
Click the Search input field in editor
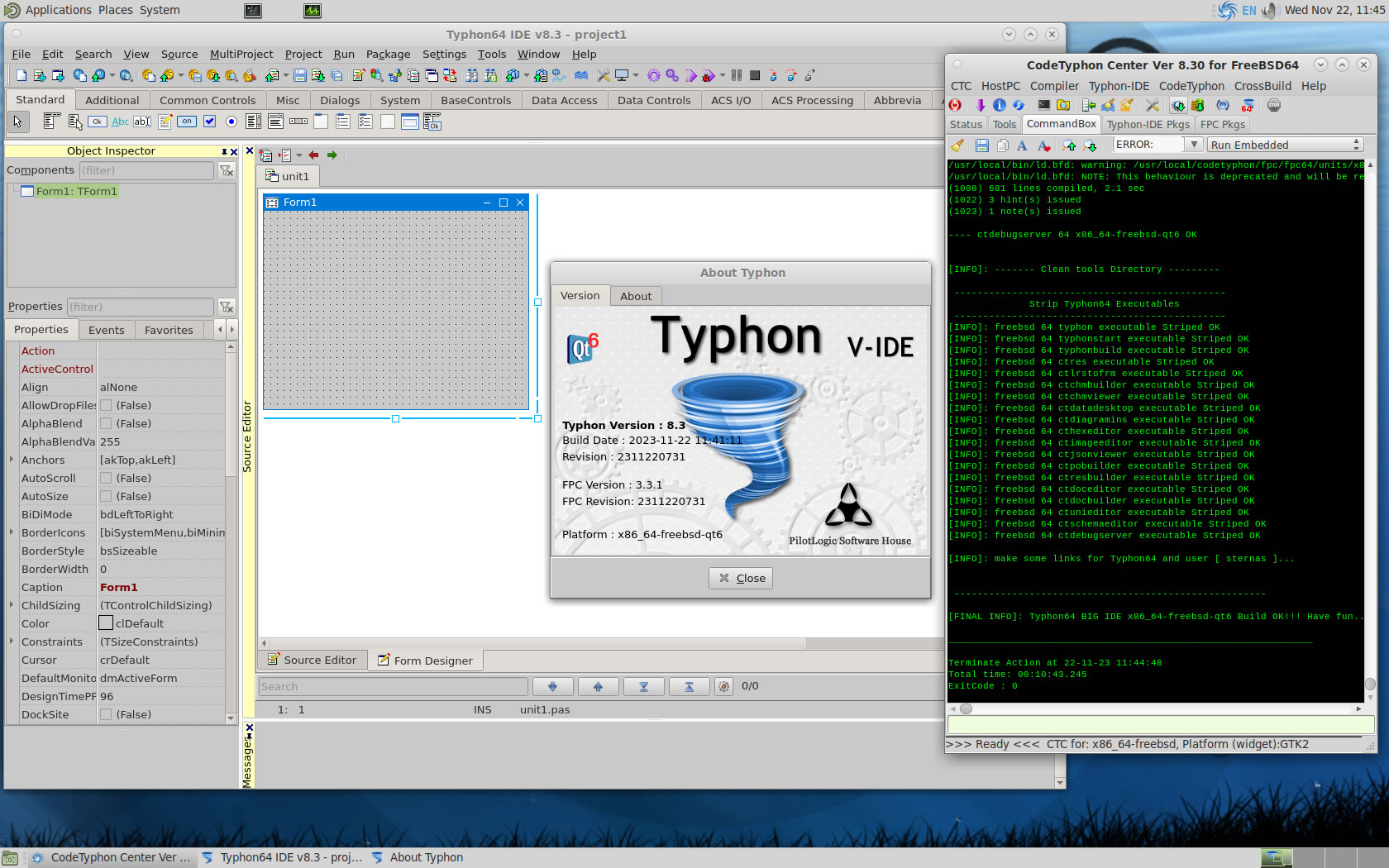[x=393, y=686]
